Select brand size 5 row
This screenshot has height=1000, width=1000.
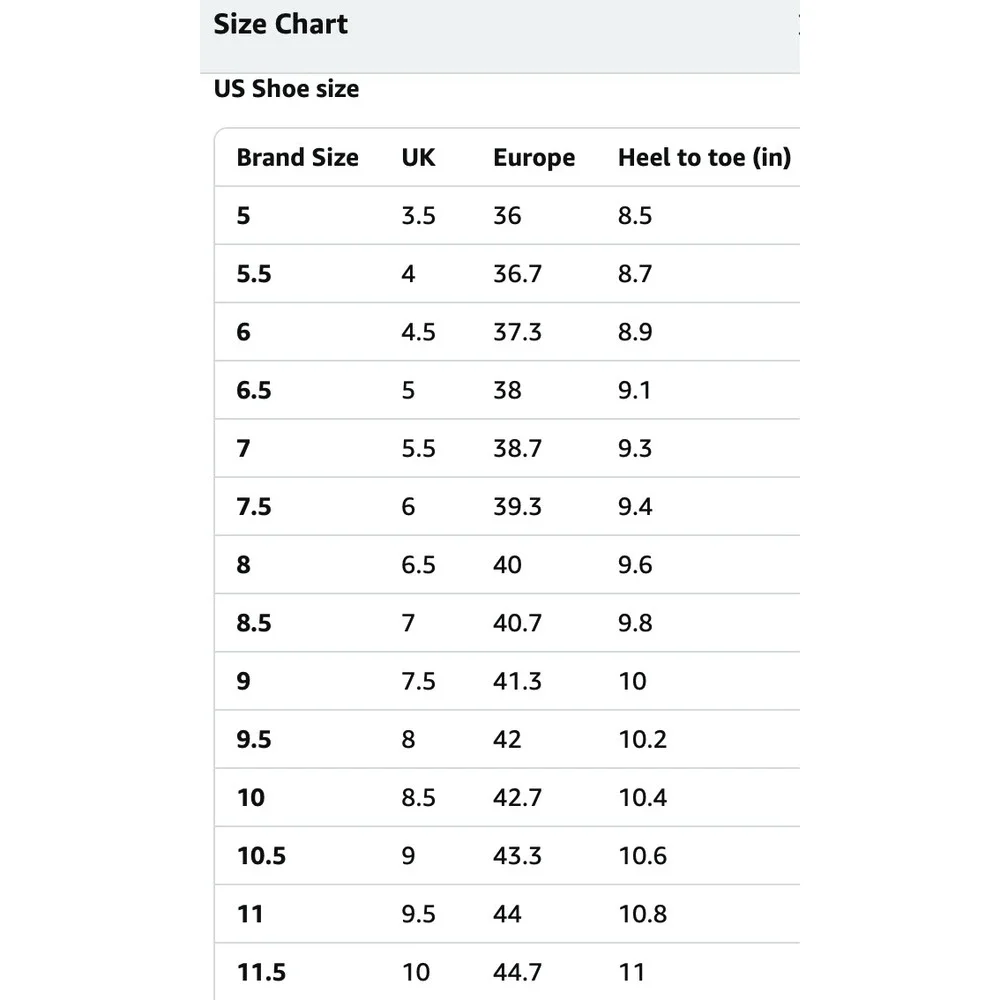pyautogui.click(x=507, y=216)
